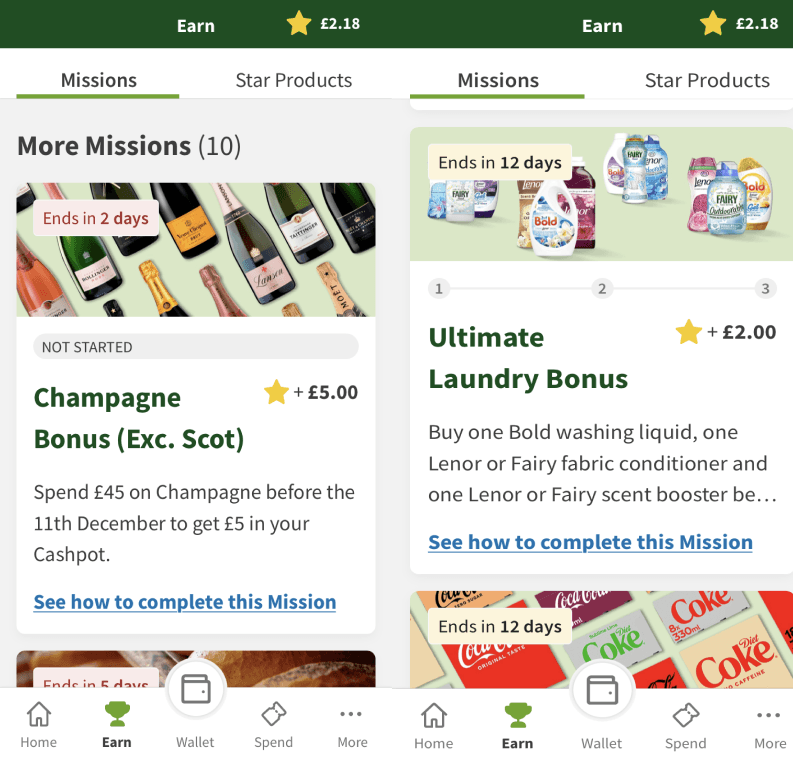793x764 pixels.
Task: Select the Missions tab in right screen
Action: coord(498,80)
